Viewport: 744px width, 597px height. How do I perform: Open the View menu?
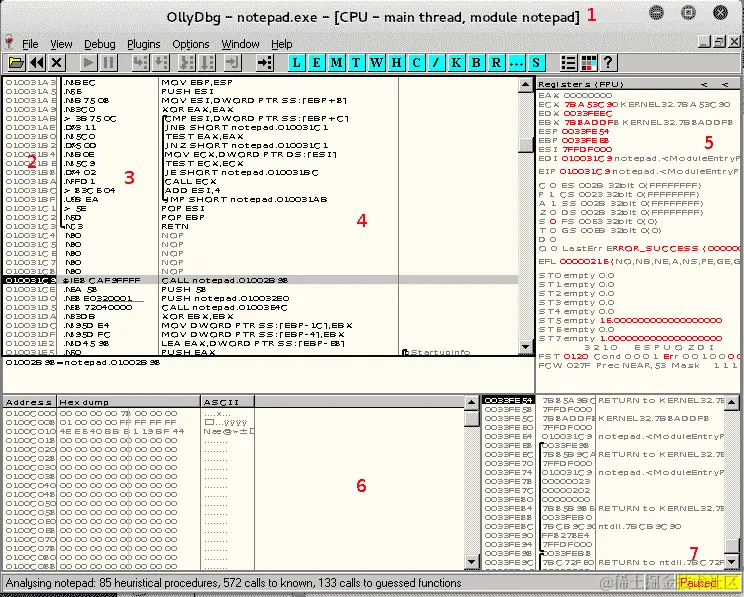pos(61,44)
